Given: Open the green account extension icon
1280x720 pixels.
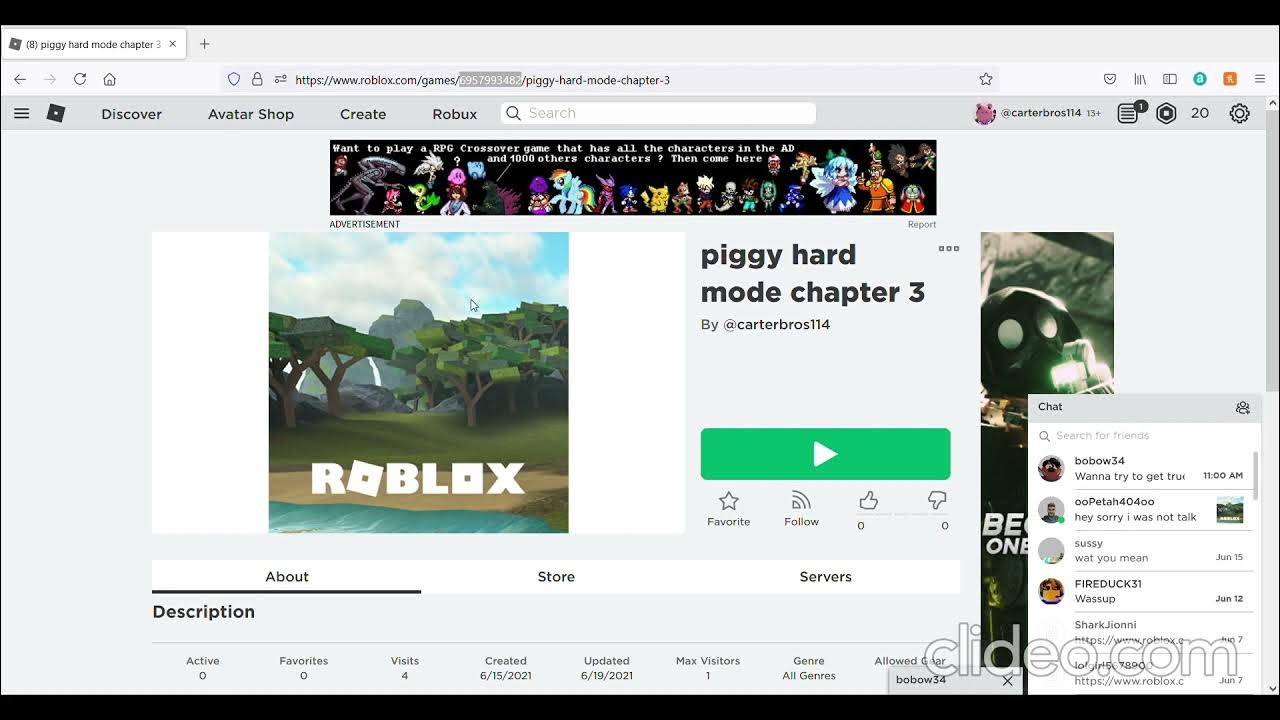Looking at the screenshot, I should (x=1200, y=79).
